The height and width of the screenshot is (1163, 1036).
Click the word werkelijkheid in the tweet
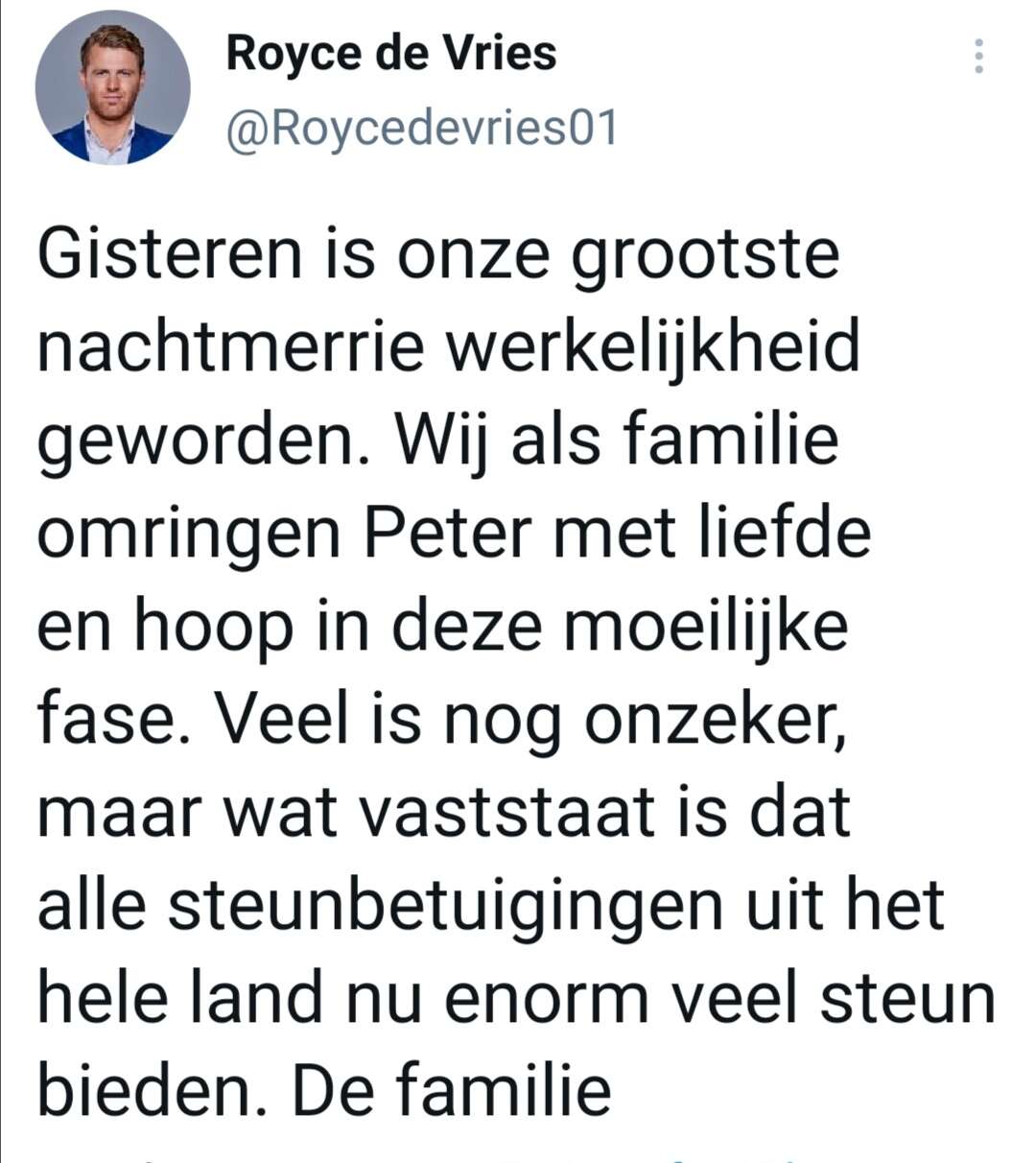(x=653, y=346)
